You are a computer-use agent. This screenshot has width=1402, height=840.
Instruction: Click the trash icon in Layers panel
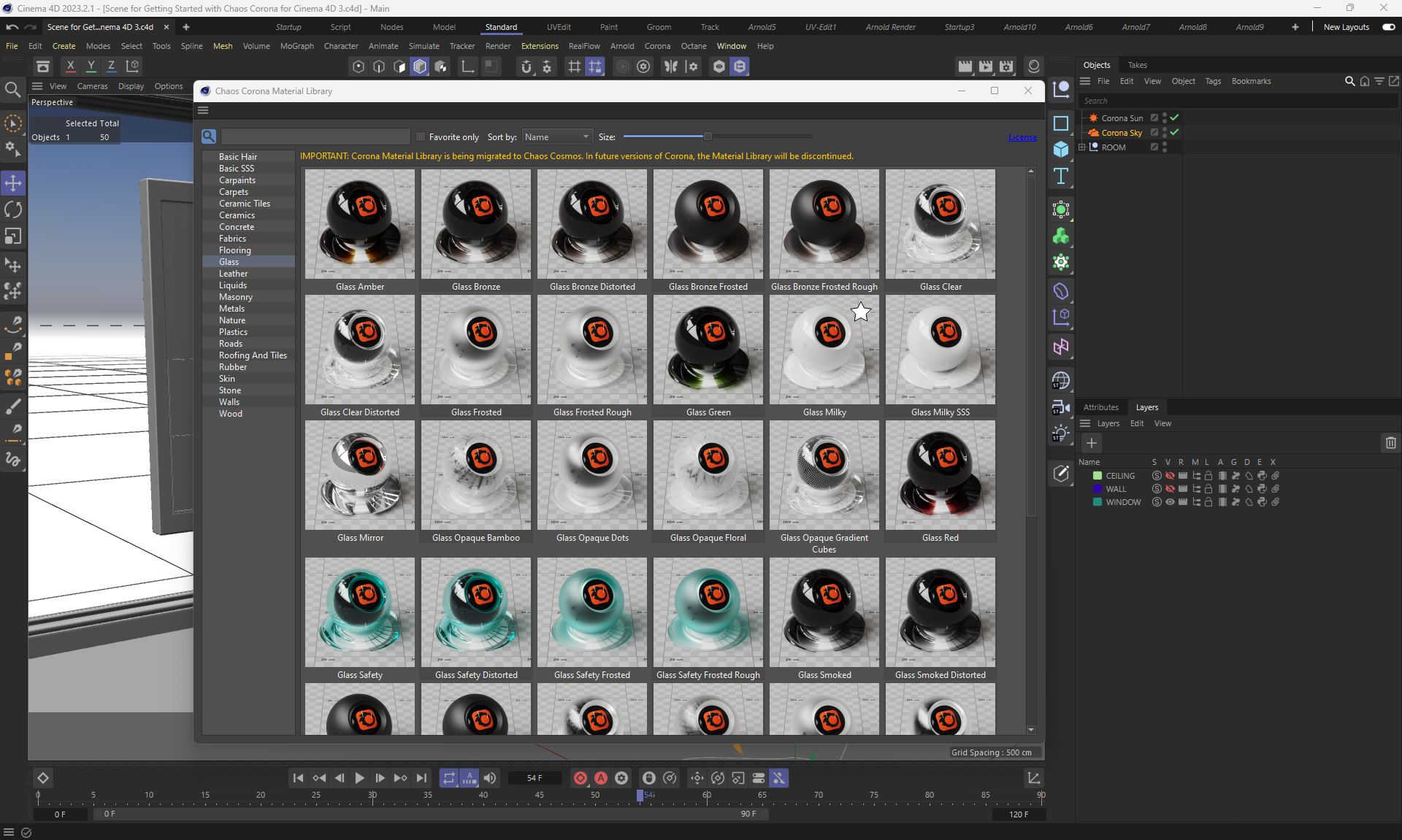point(1390,443)
